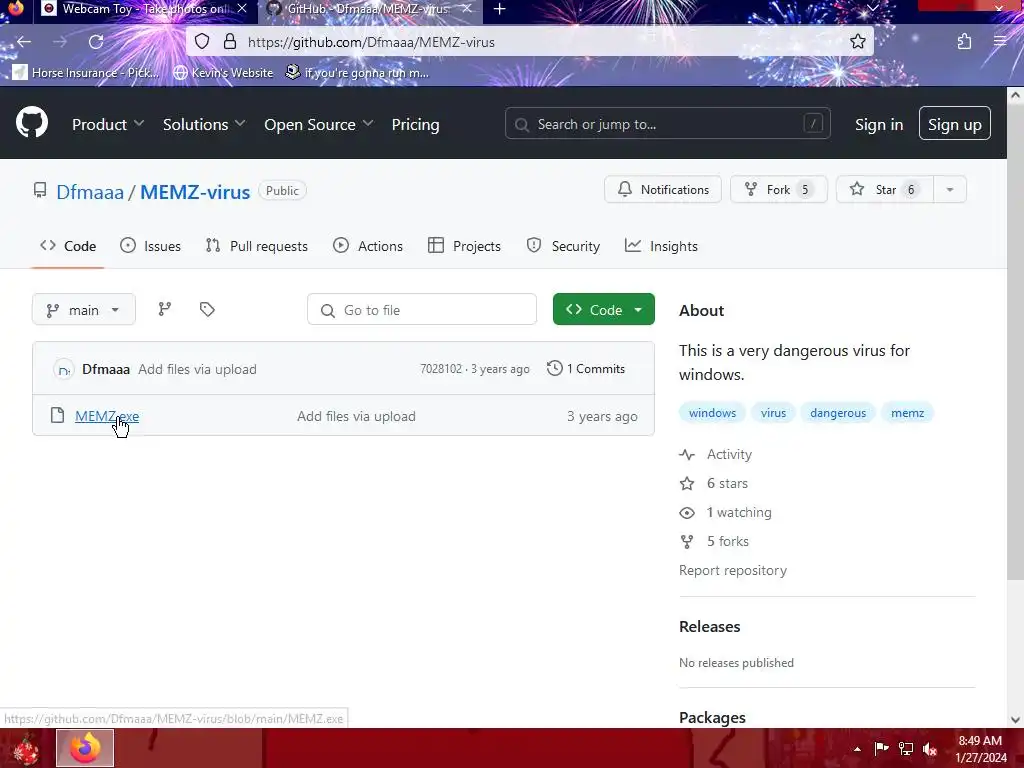1024x768 pixels.
Task: Select the virus topic tag
Action: pyautogui.click(x=773, y=413)
